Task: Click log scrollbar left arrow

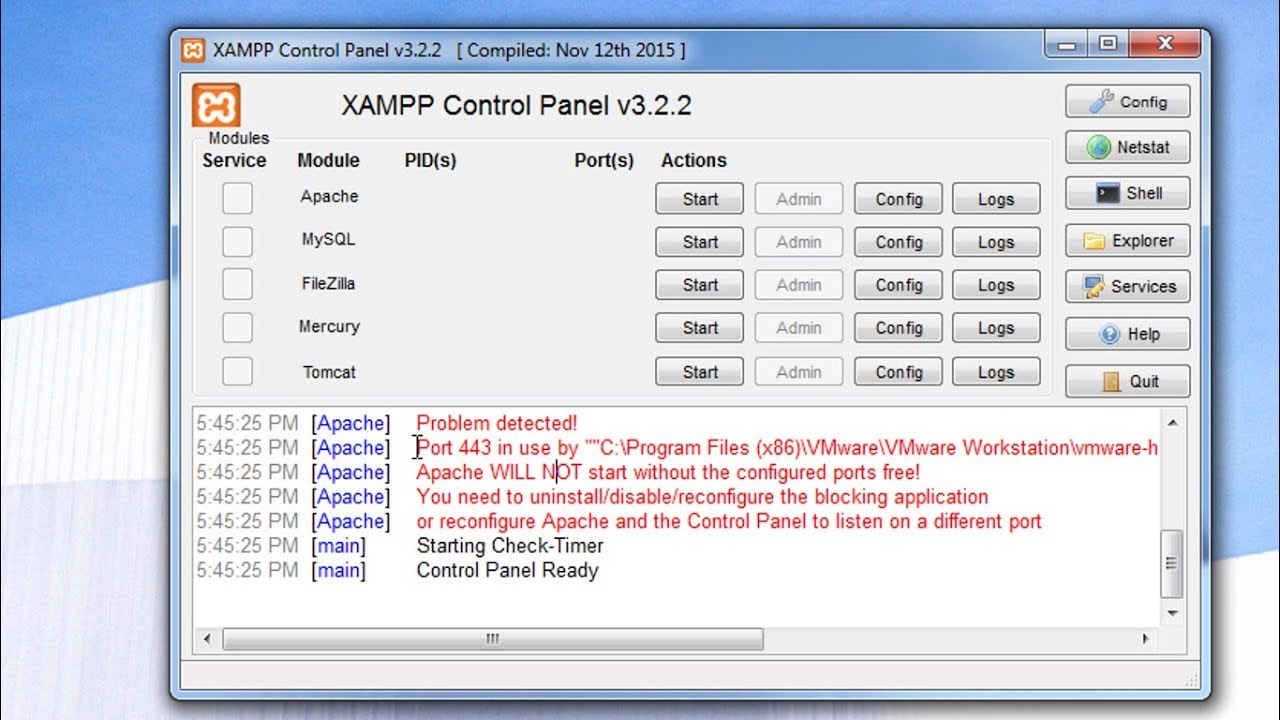Action: point(207,638)
